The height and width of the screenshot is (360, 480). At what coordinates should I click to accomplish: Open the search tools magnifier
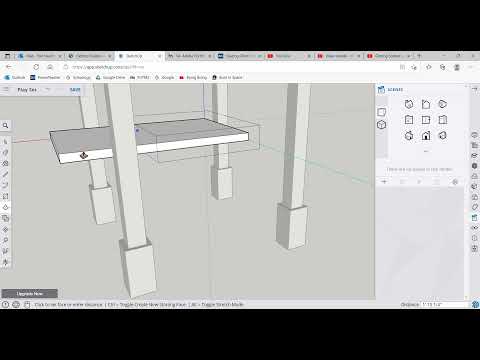coord(5,125)
